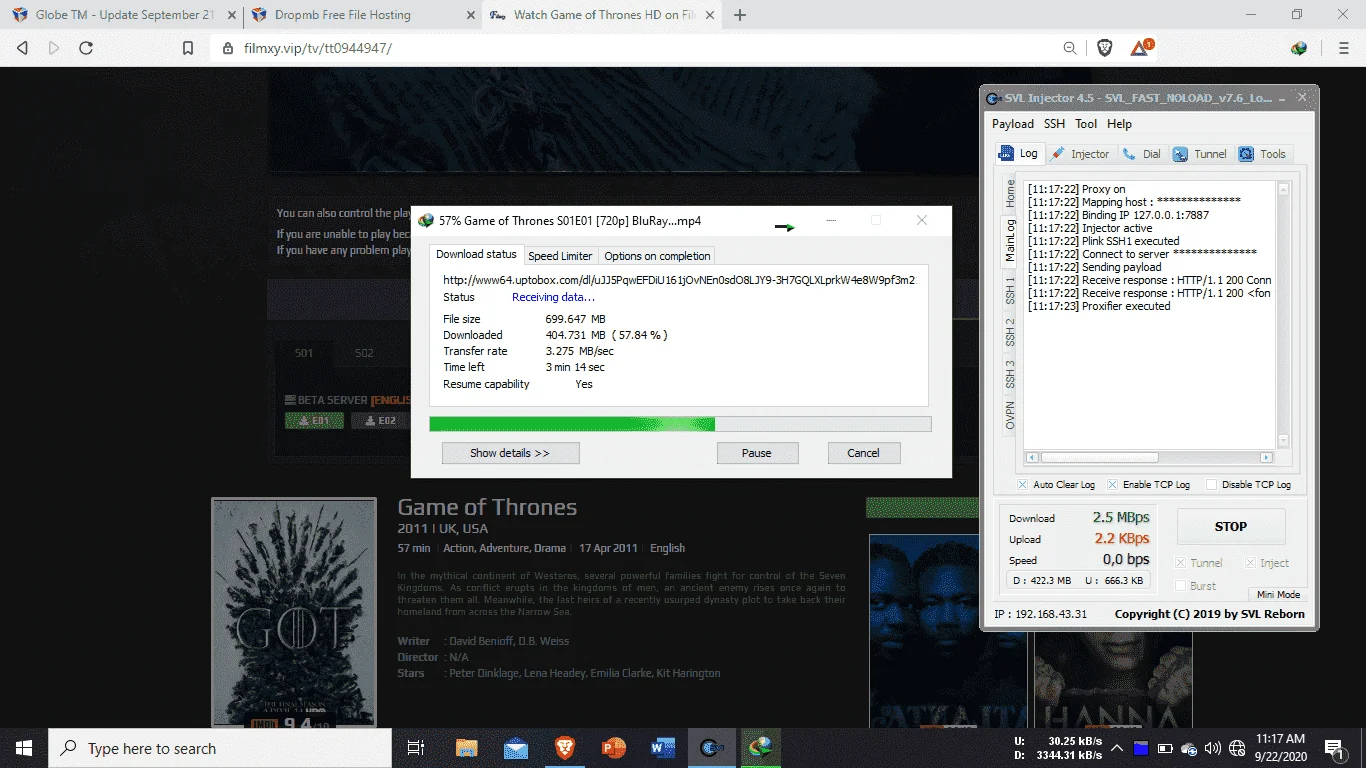Bookmark the current page
Screen dimensions: 1366x768
[187, 48]
